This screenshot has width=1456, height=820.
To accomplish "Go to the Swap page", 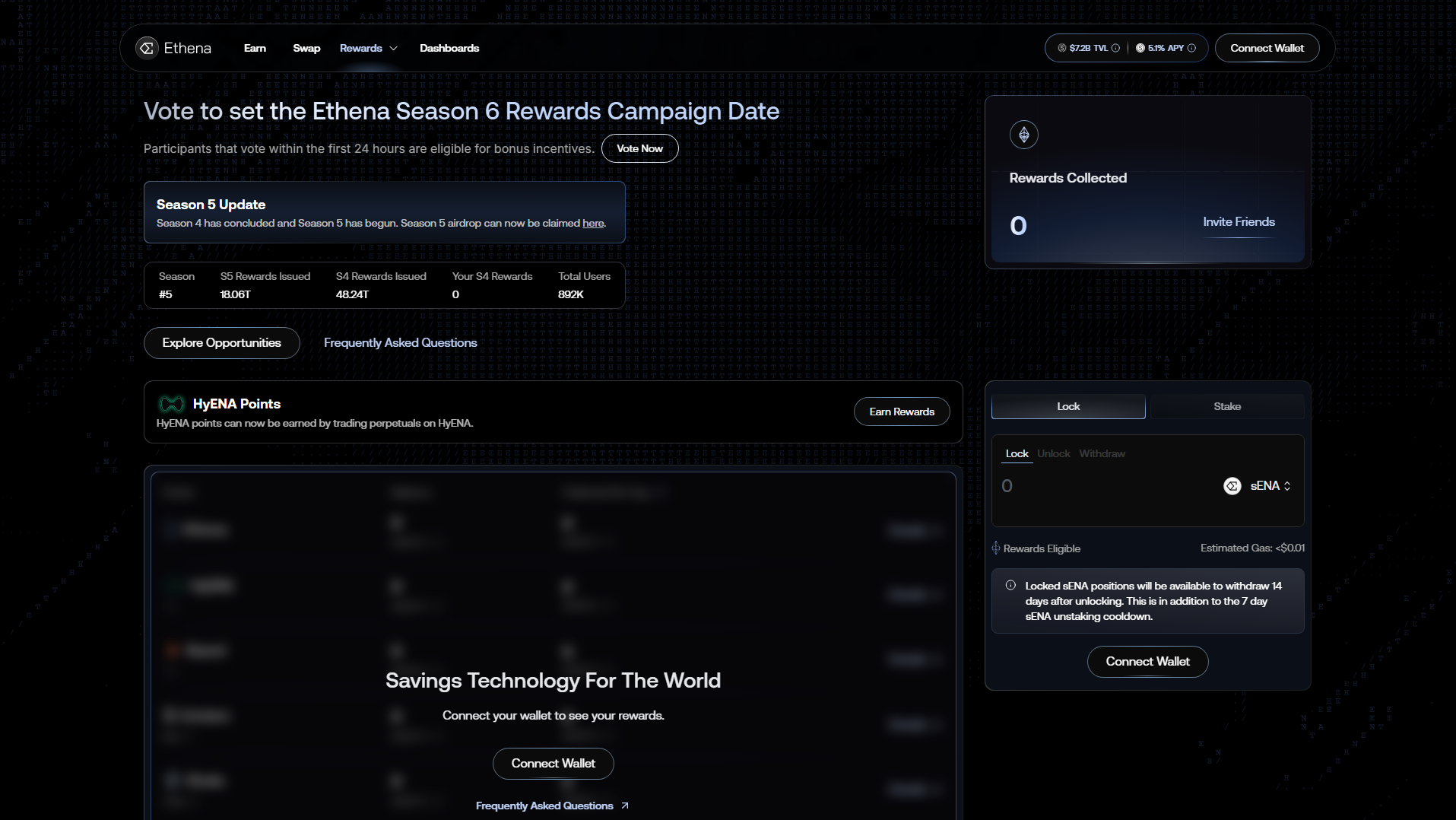I will coord(306,48).
